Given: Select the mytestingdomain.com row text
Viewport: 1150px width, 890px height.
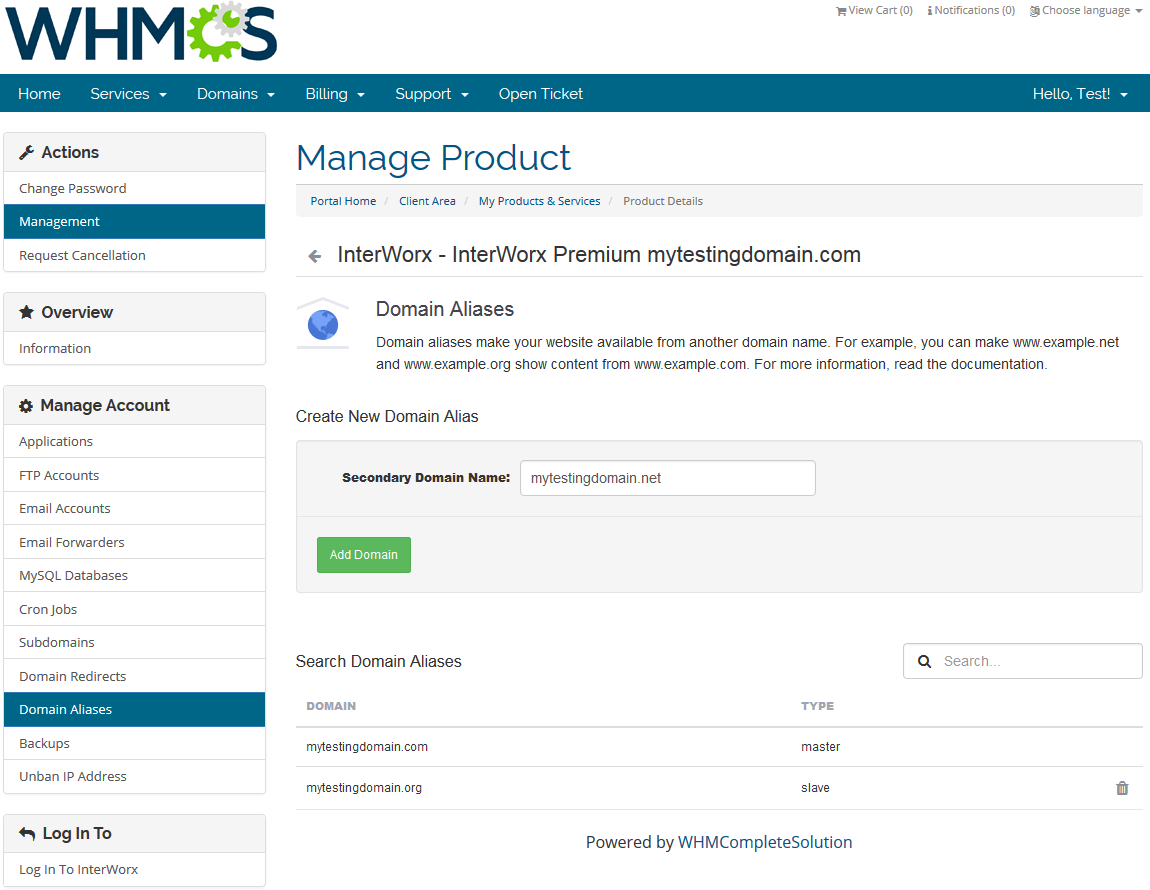Looking at the screenshot, I should (367, 747).
